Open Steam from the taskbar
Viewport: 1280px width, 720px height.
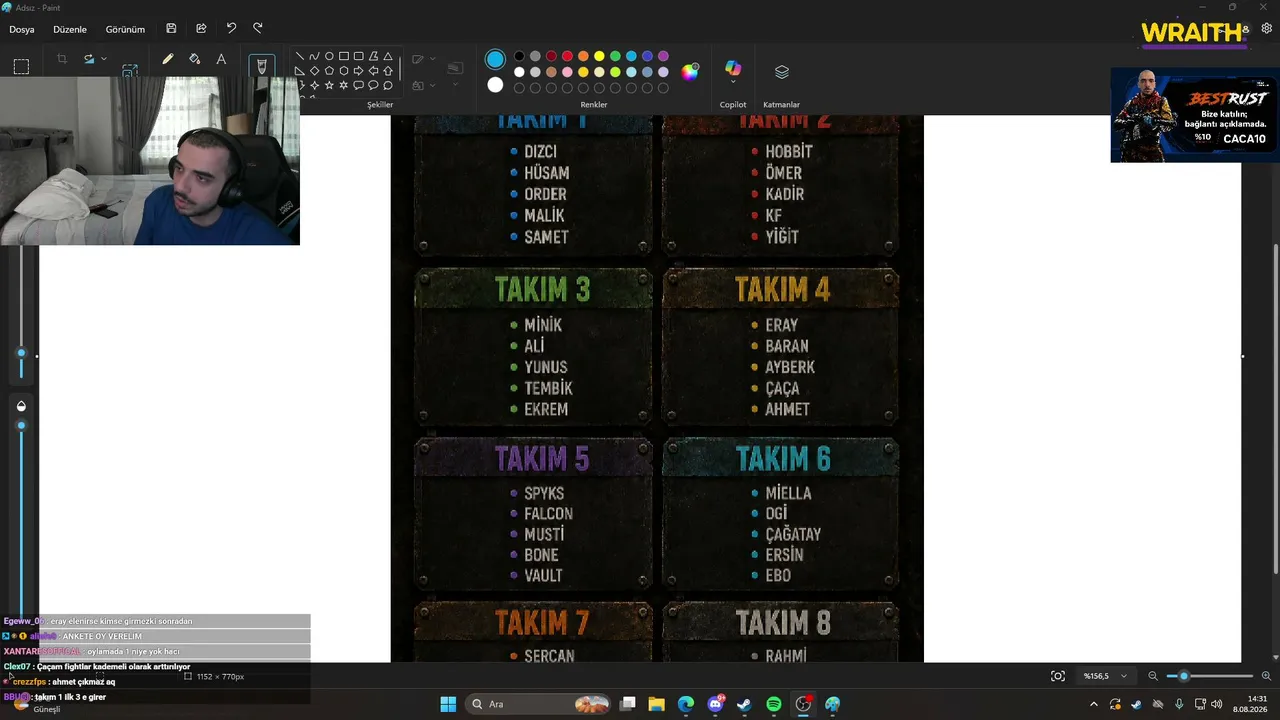(744, 704)
